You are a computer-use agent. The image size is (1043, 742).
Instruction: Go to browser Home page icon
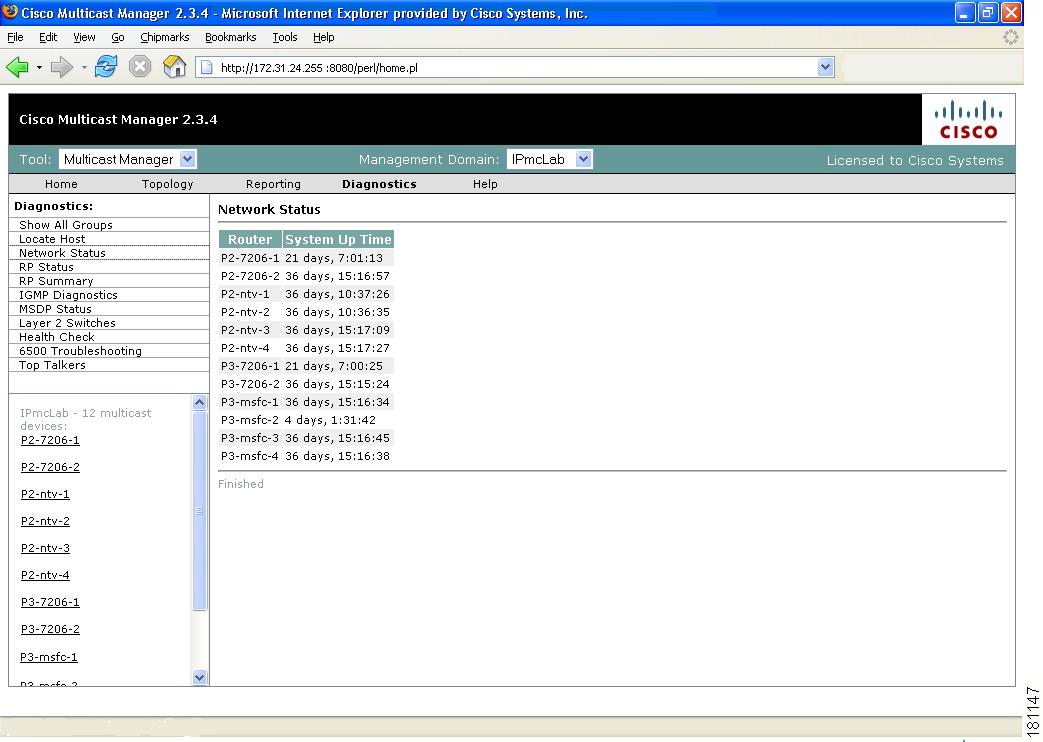click(x=174, y=67)
